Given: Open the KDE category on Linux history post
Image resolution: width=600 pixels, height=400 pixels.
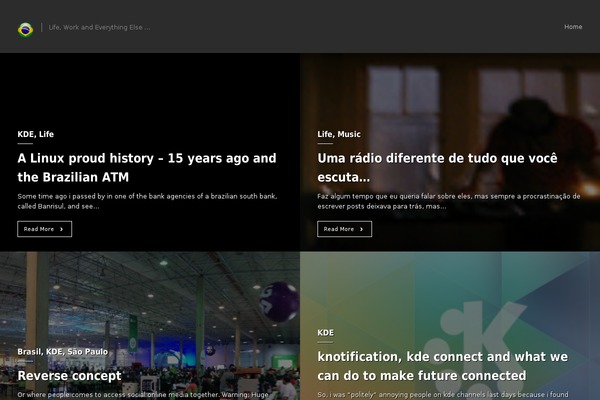Looking at the screenshot, I should (x=26, y=134).
